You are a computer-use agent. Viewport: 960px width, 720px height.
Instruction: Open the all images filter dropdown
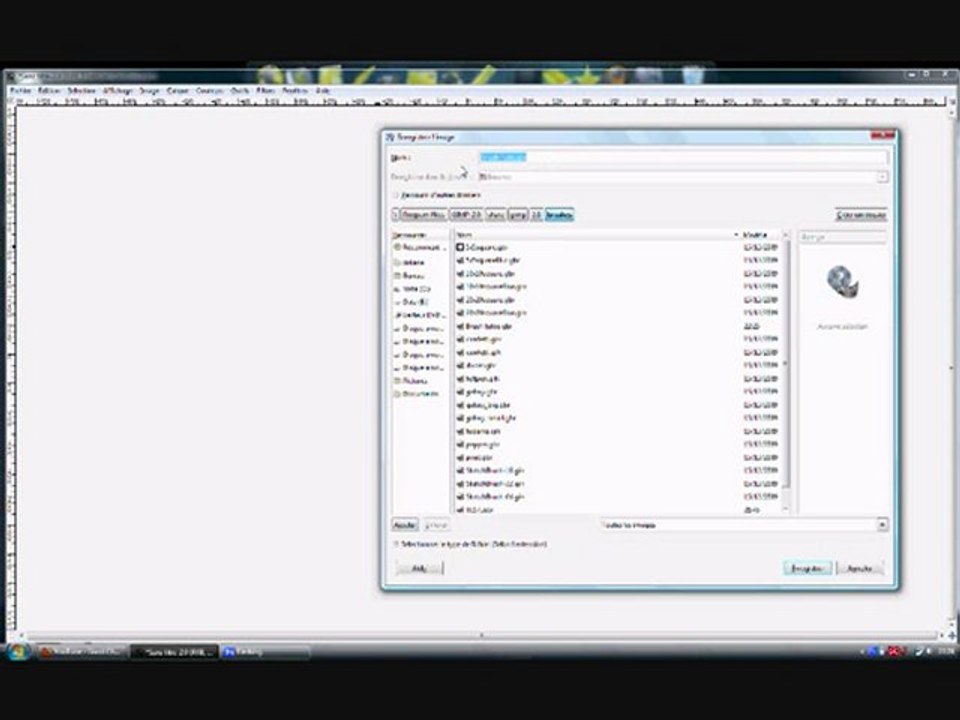point(744,525)
